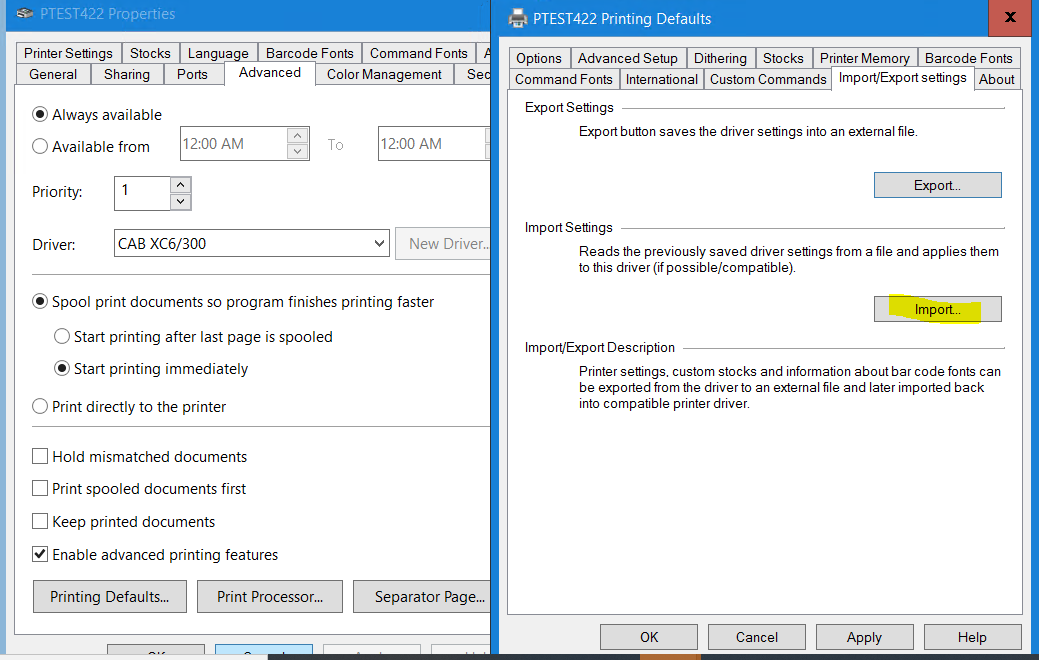The width and height of the screenshot is (1039, 660).
Task: Open the Custom Commands tab
Action: 768,79
